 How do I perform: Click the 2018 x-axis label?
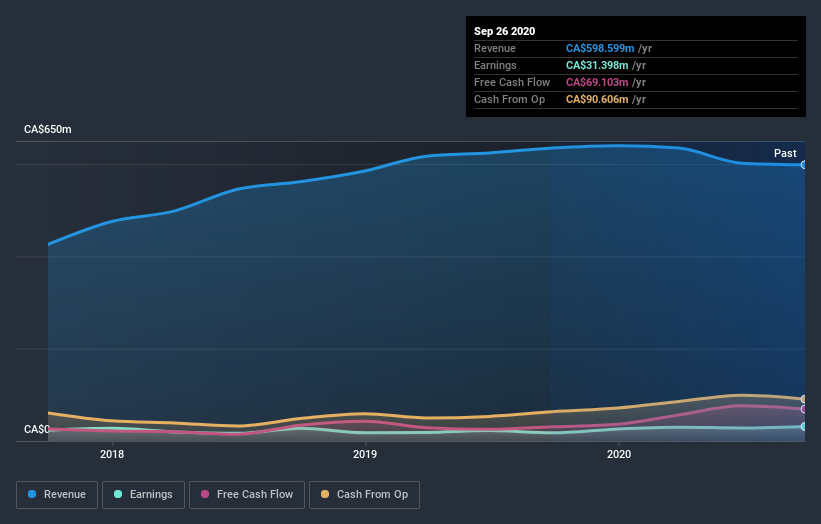tap(112, 454)
